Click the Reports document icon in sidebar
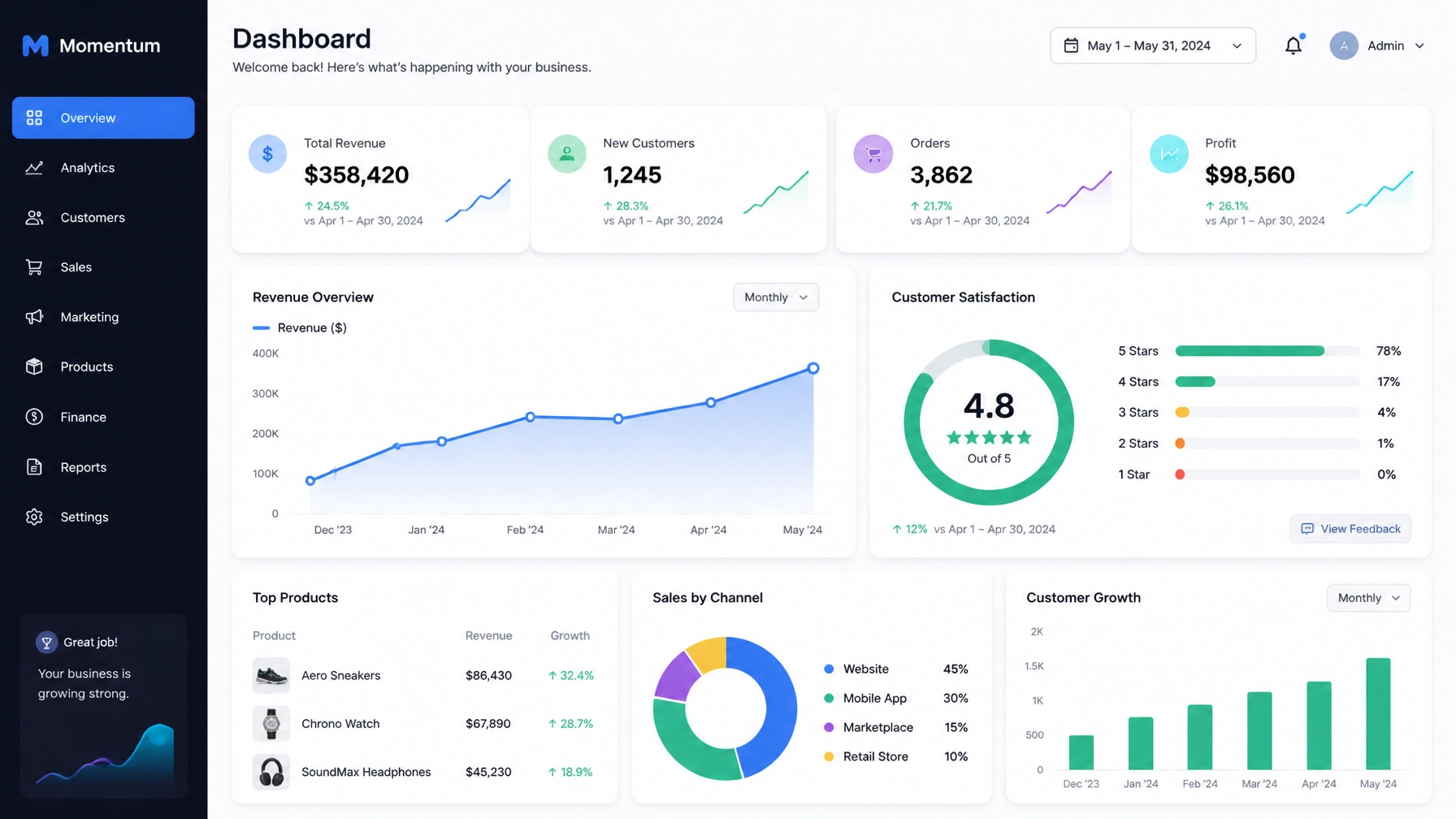This screenshot has width=1456, height=819. [x=34, y=467]
